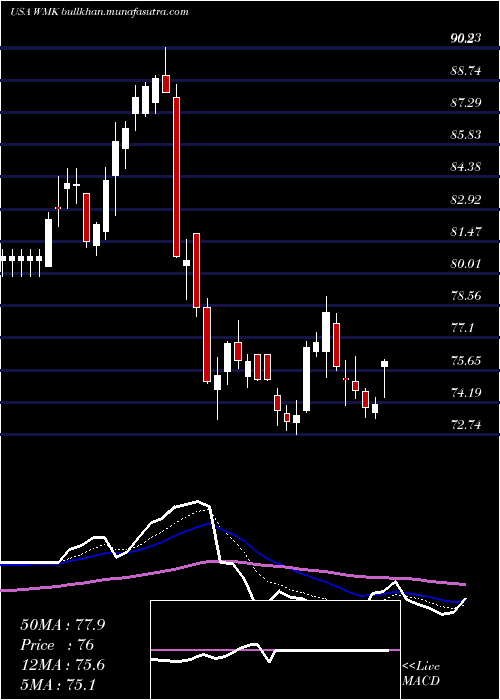The height and width of the screenshot is (700, 500).
Task: Click the 82.92 price axis label
Action: click(466, 200)
